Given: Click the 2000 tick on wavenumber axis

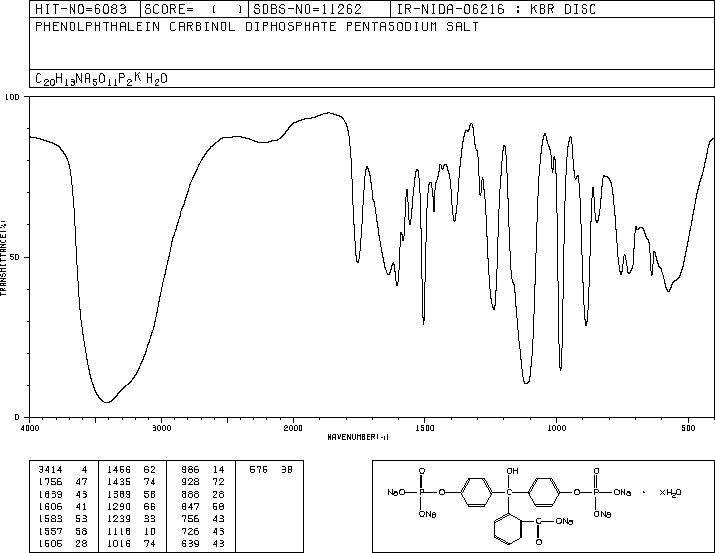Looking at the screenshot, I should click(x=292, y=428).
